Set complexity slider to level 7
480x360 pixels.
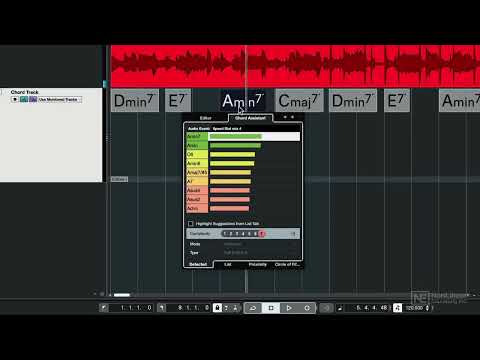click(x=262, y=234)
